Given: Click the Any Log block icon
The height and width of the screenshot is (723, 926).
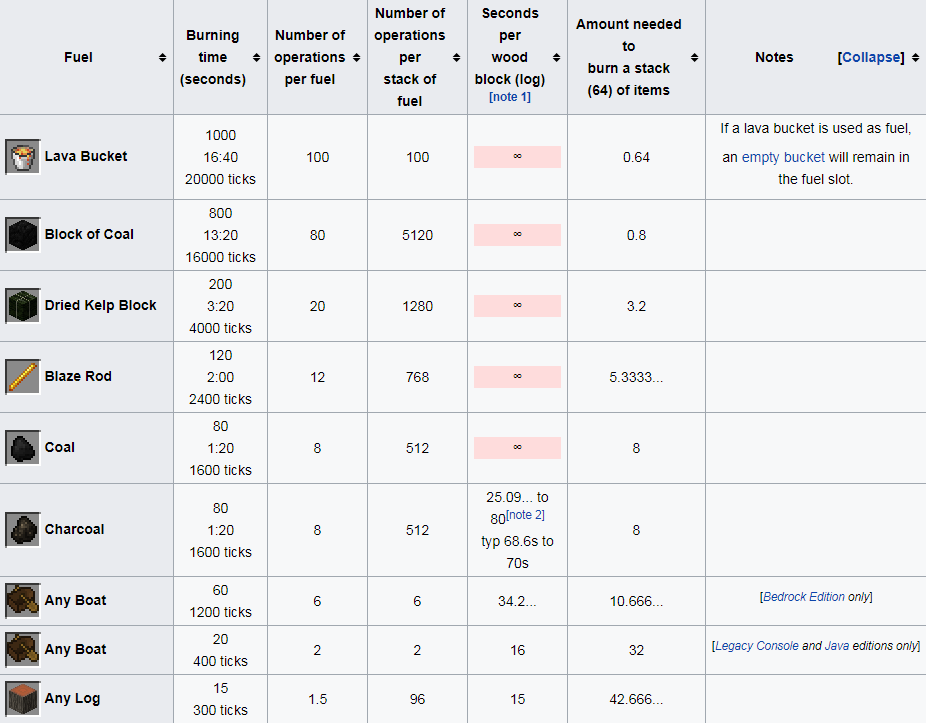Looking at the screenshot, I should tap(22, 699).
